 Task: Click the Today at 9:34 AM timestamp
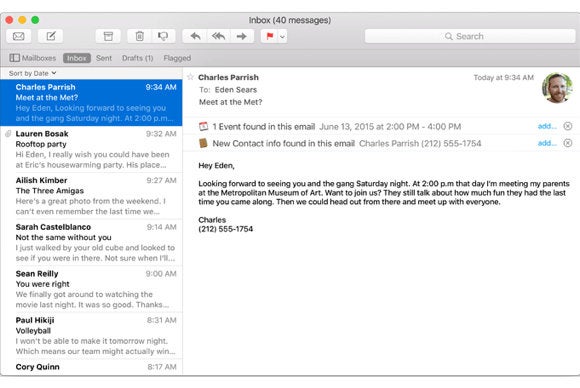coord(503,77)
